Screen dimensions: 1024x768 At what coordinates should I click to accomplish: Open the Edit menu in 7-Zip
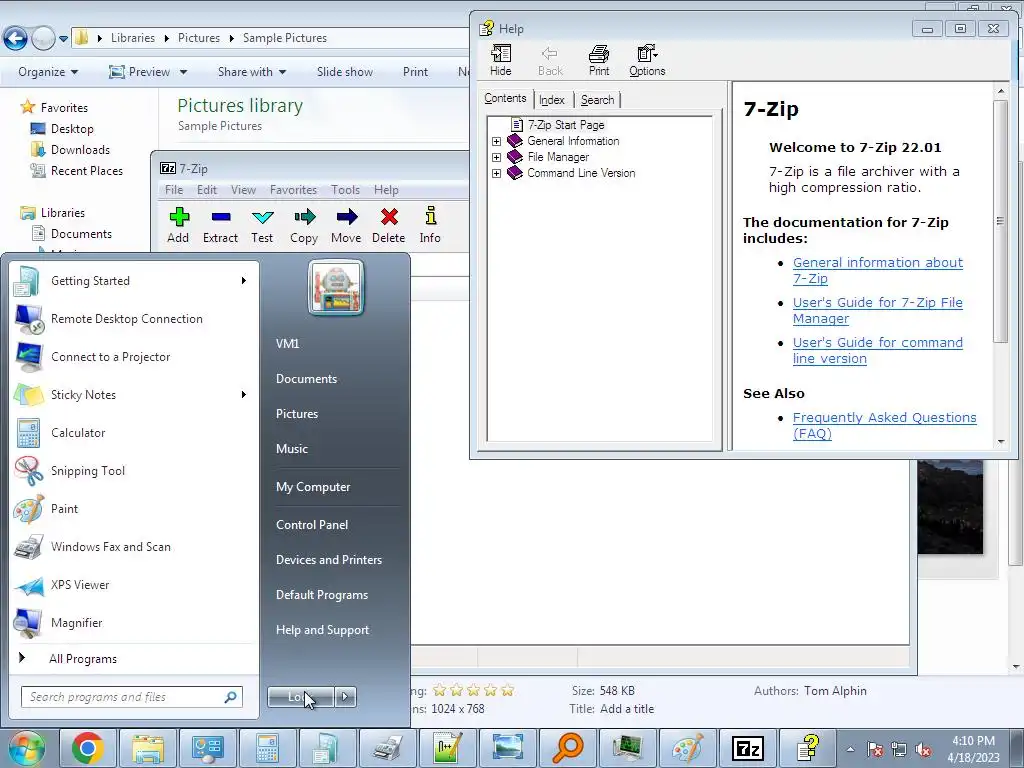click(207, 190)
